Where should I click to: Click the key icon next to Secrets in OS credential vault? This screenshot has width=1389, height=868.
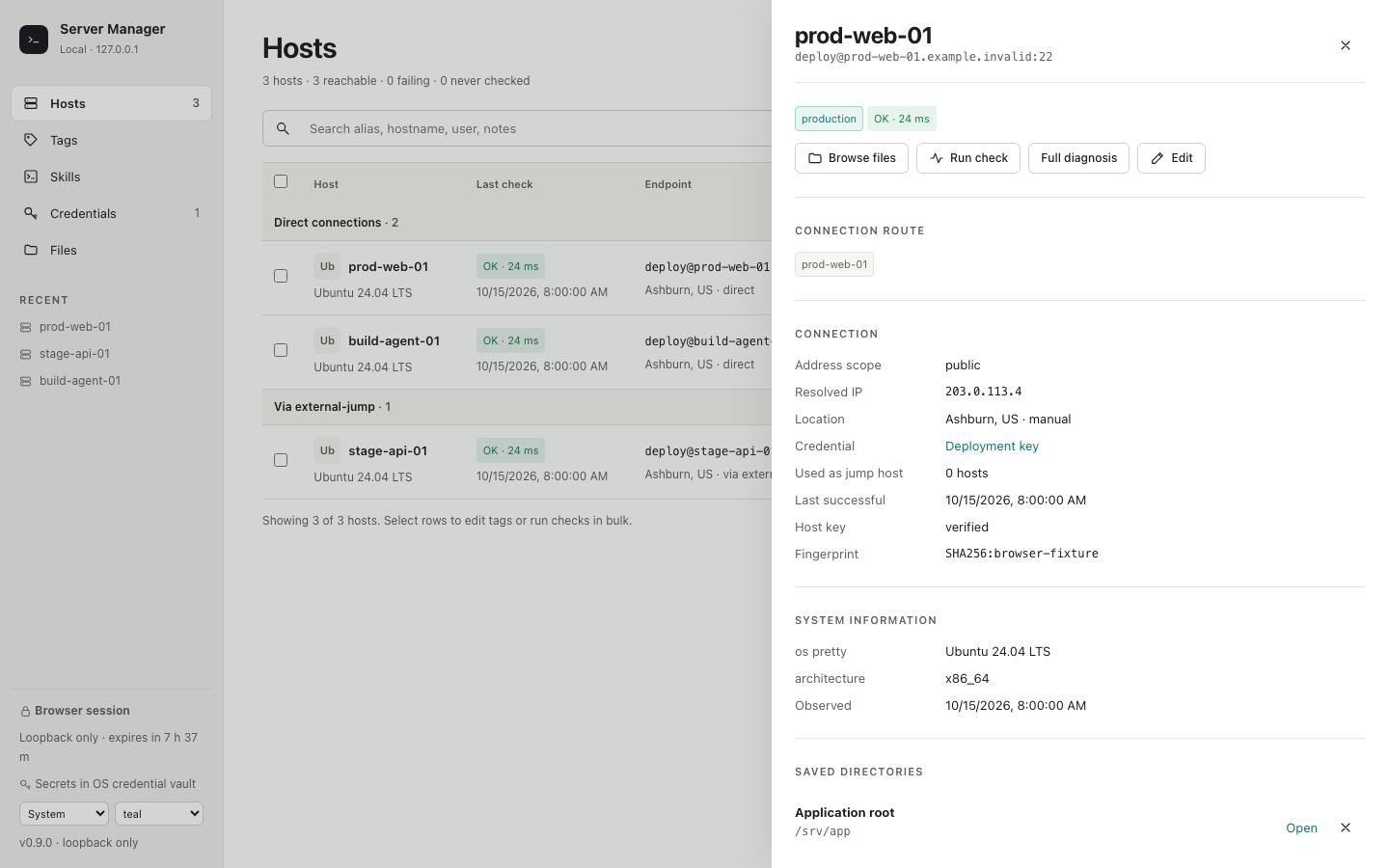25,784
